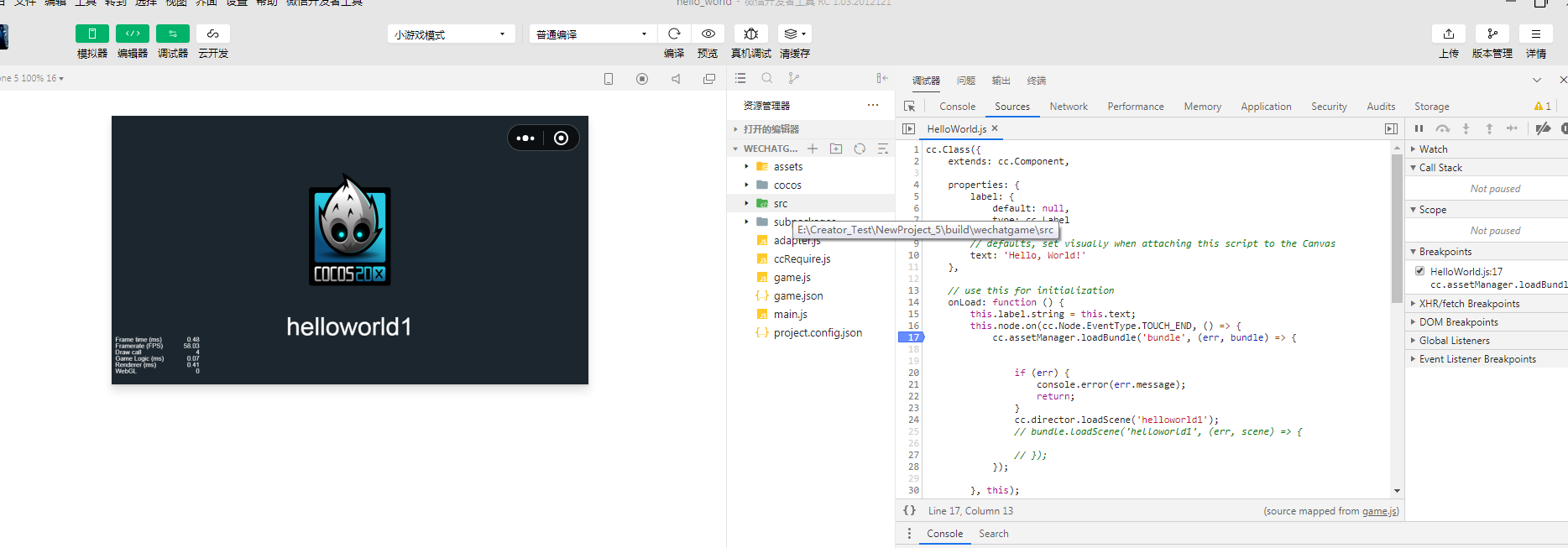The width and height of the screenshot is (1568, 548).
Task: Click the upload icon
Action: tap(1448, 34)
